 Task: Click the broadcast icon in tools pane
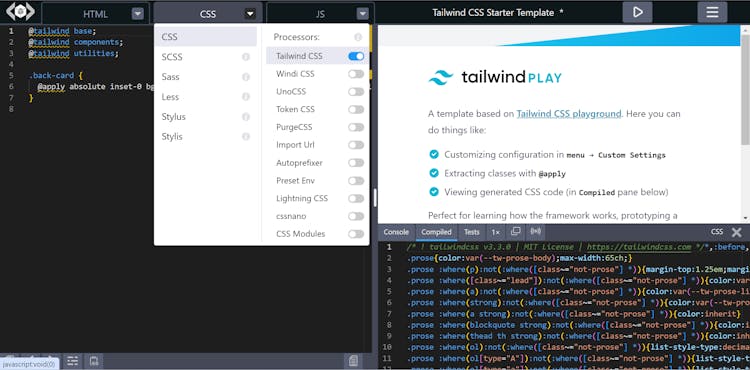click(x=536, y=232)
